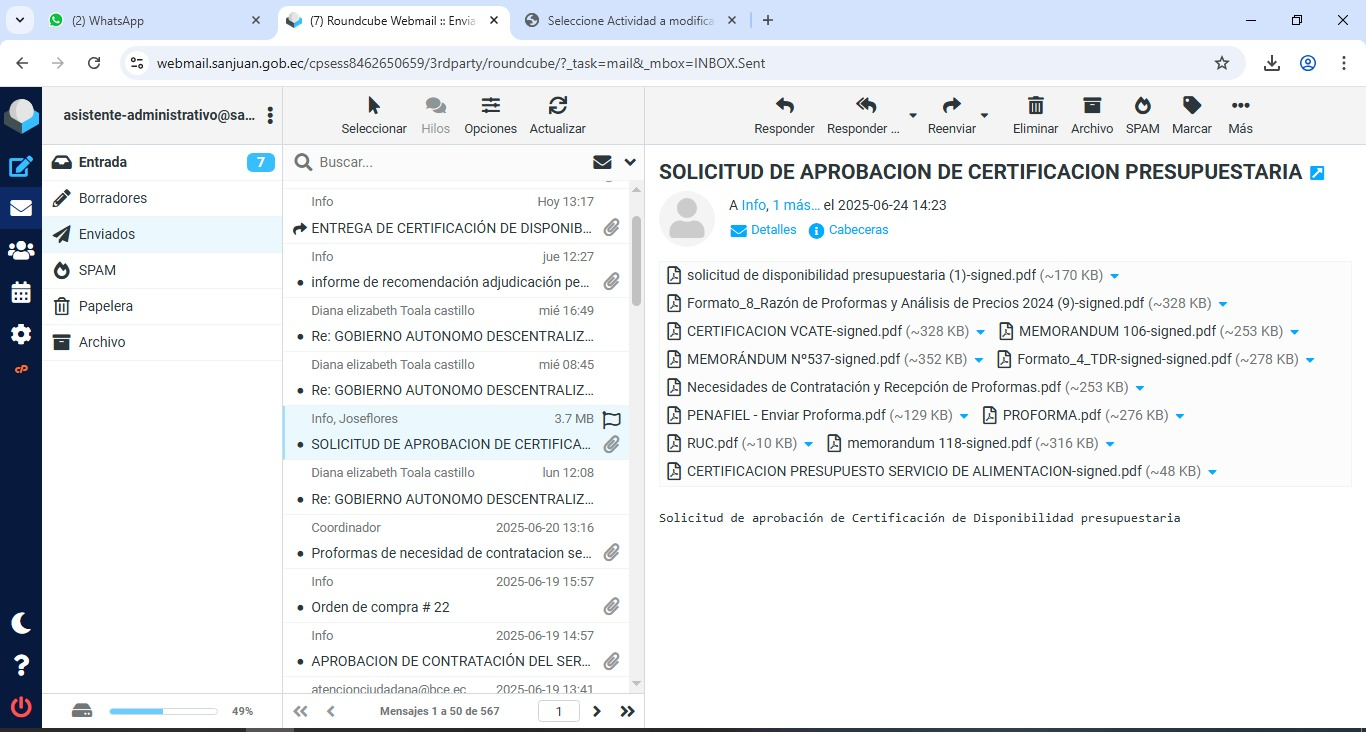This screenshot has height=732, width=1366.
Task: Click the Responder reply icon
Action: [x=784, y=106]
